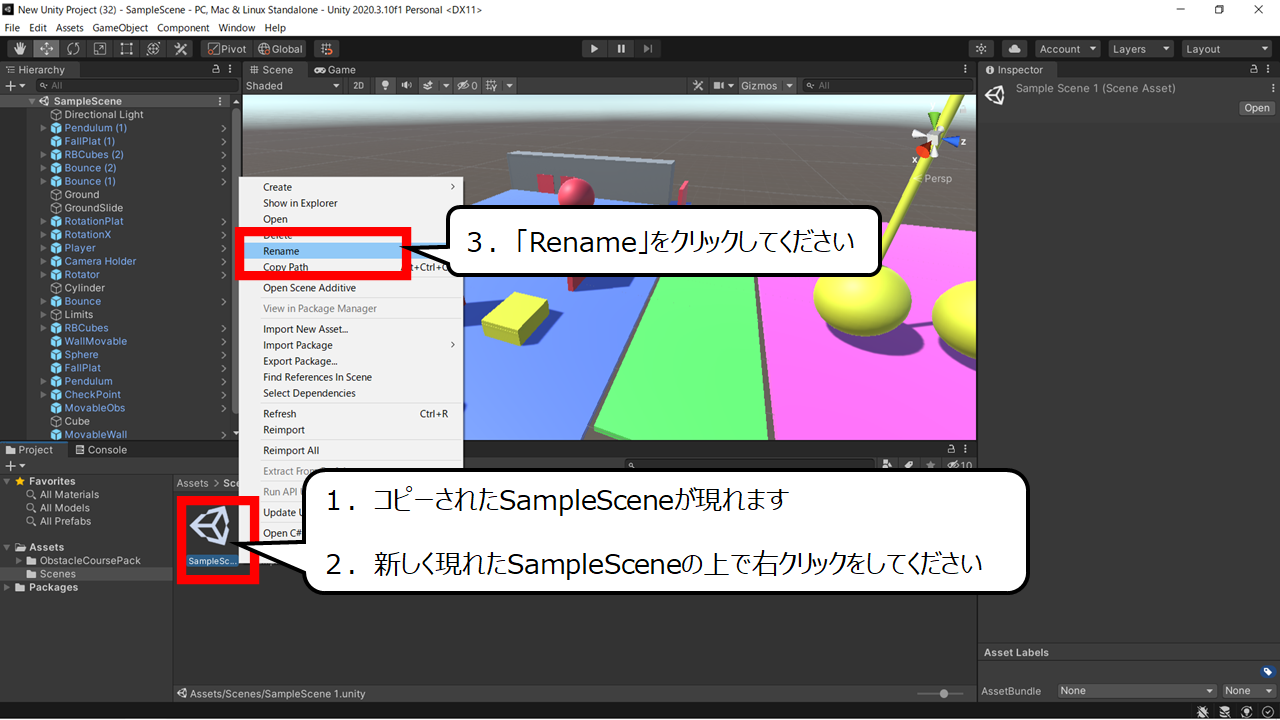Toggle scene effects icon
The width and height of the screenshot is (1280, 720).
pos(428,86)
